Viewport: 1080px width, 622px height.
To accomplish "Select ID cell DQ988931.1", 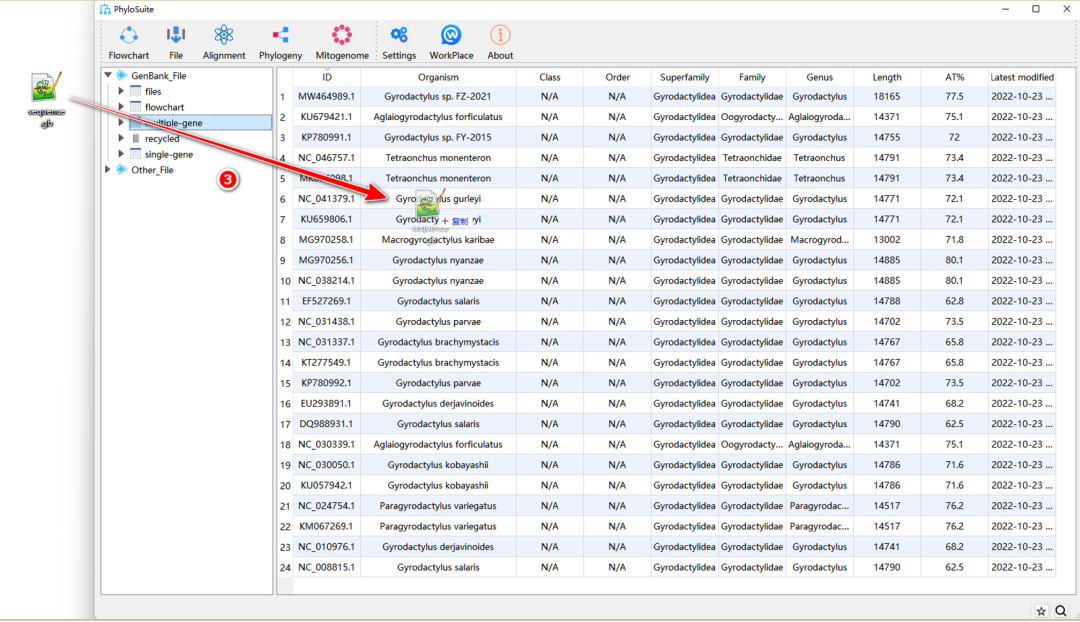I will (326, 424).
